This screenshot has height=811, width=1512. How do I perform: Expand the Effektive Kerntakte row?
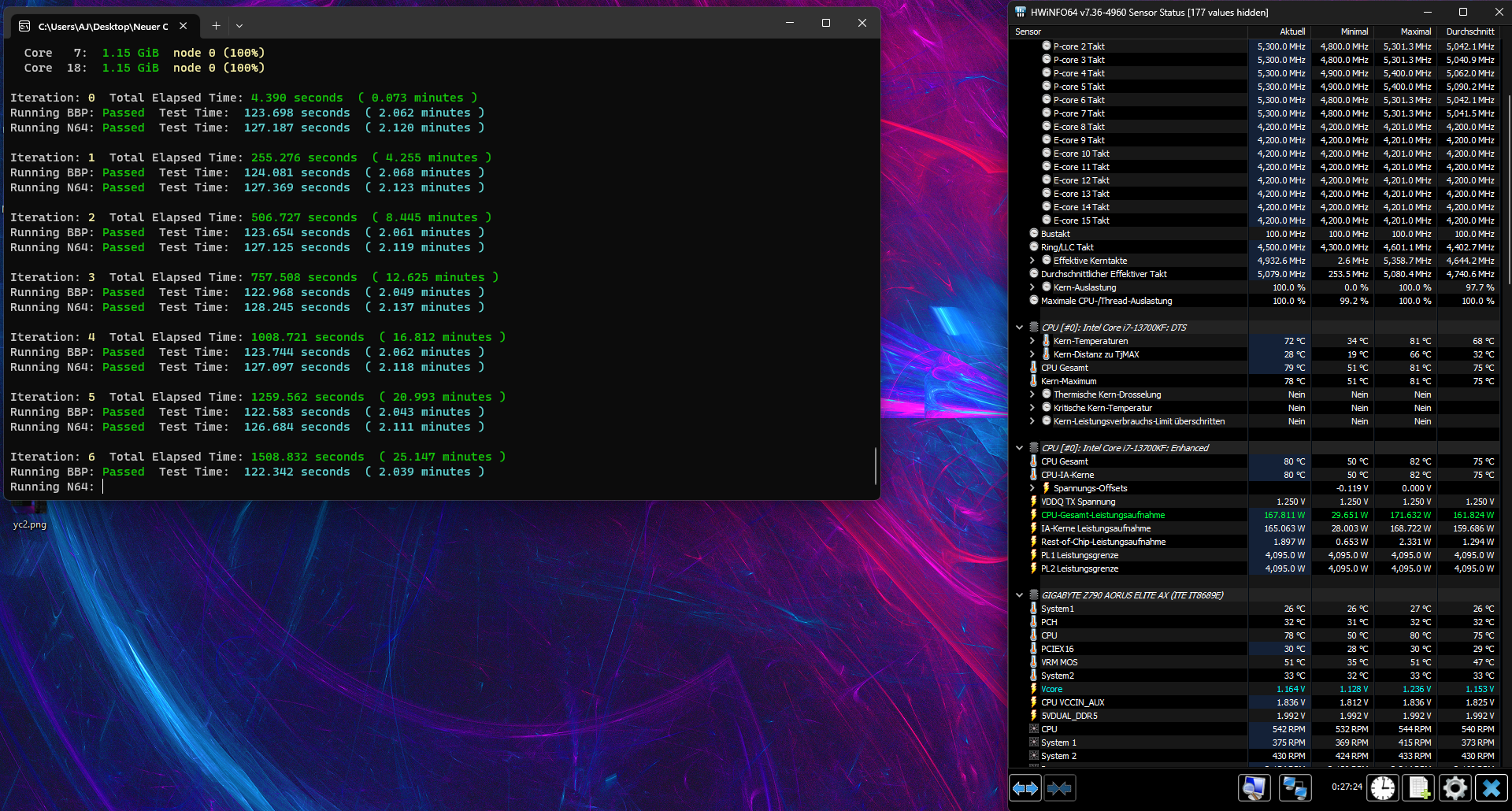(1032, 260)
